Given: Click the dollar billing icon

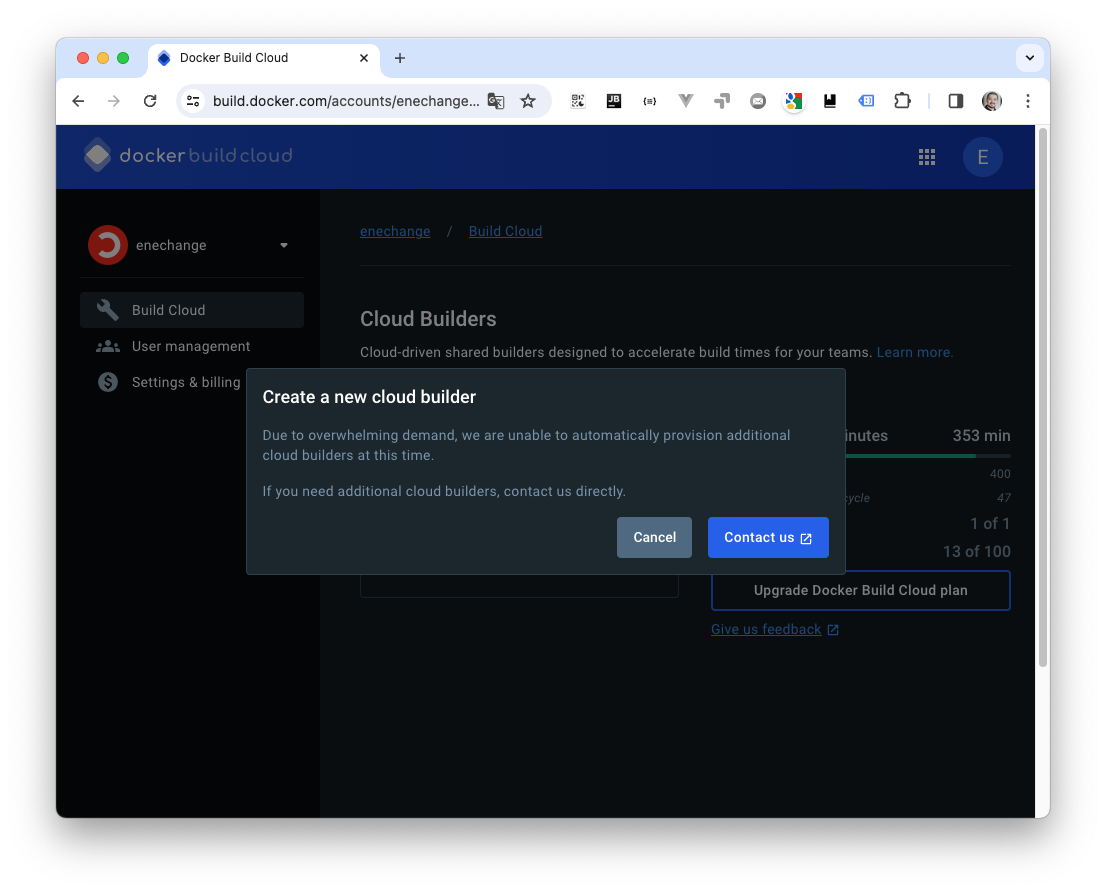Looking at the screenshot, I should (107, 382).
